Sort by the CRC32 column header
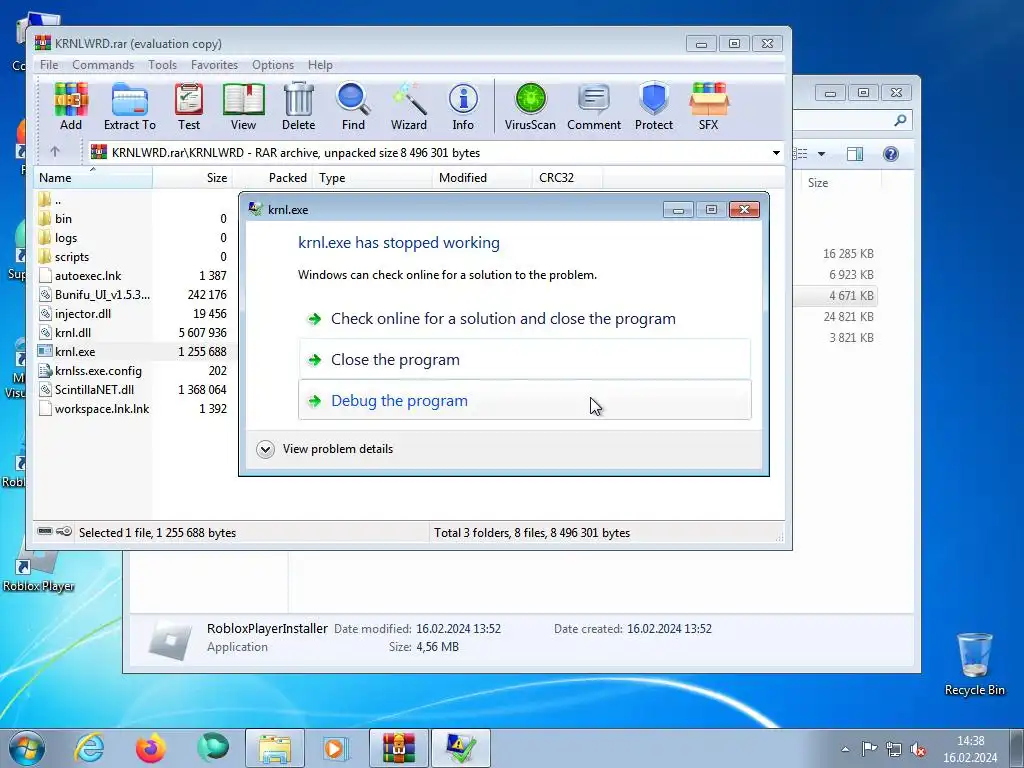 pyautogui.click(x=568, y=178)
